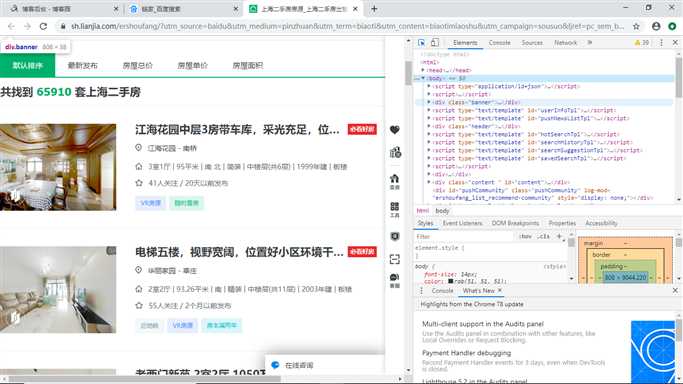Show more DevTools tabs chevron

pyautogui.click(x=590, y=43)
